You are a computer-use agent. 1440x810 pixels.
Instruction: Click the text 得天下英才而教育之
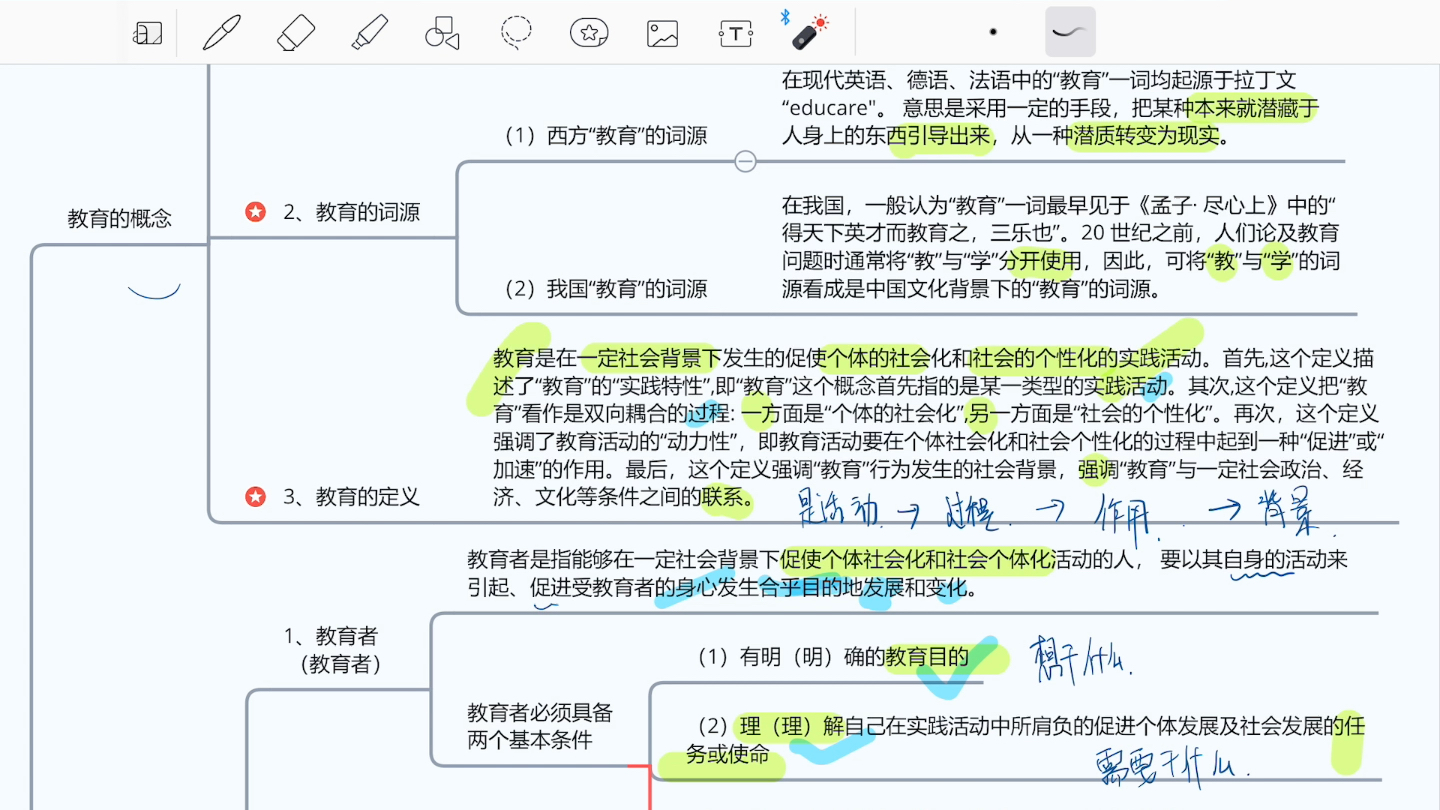point(876,234)
